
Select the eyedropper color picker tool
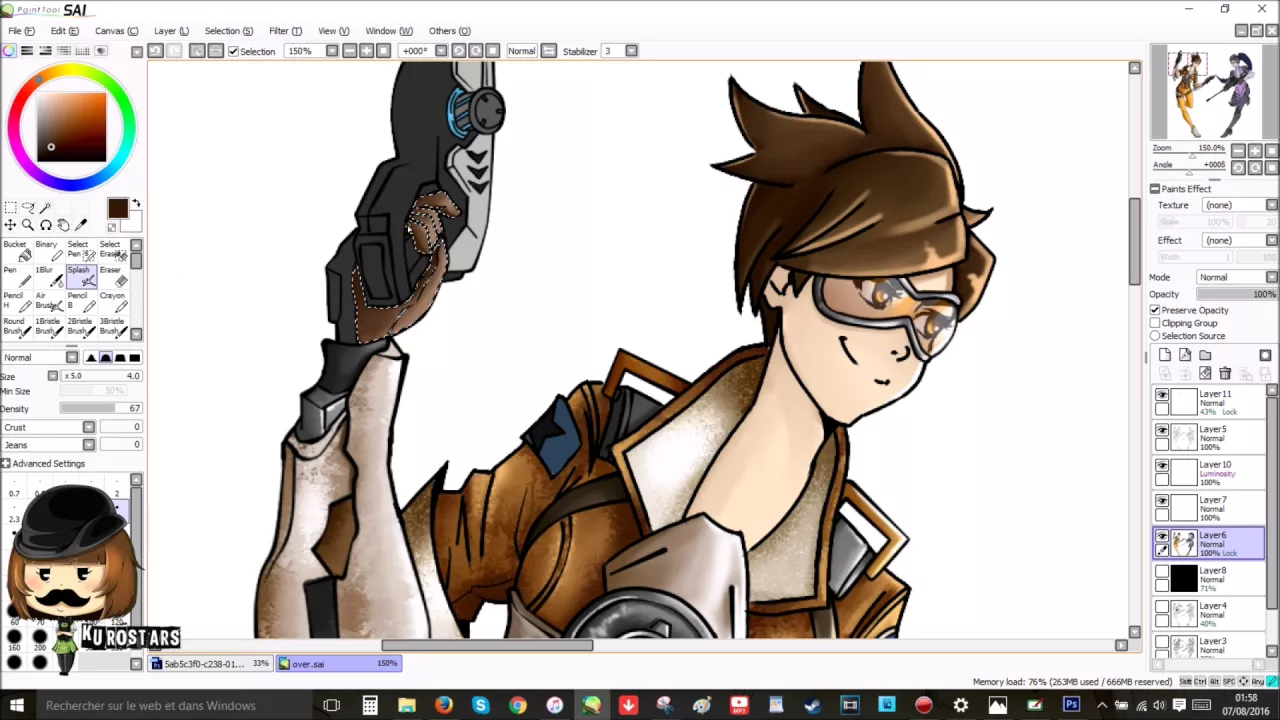82,226
